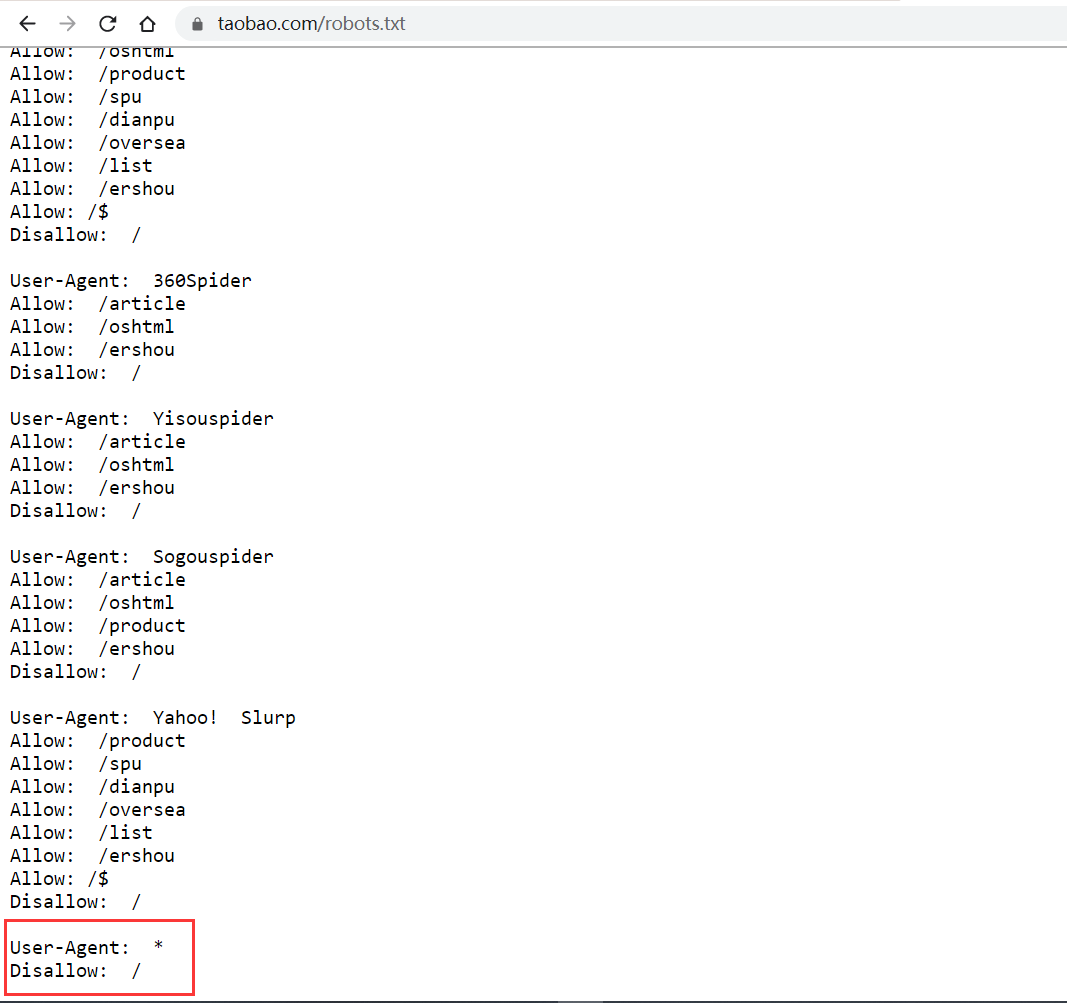Screen dimensions: 1067x1003
Task: Click 'Allow: /ershou' in the topmost section
Action: [92, 188]
